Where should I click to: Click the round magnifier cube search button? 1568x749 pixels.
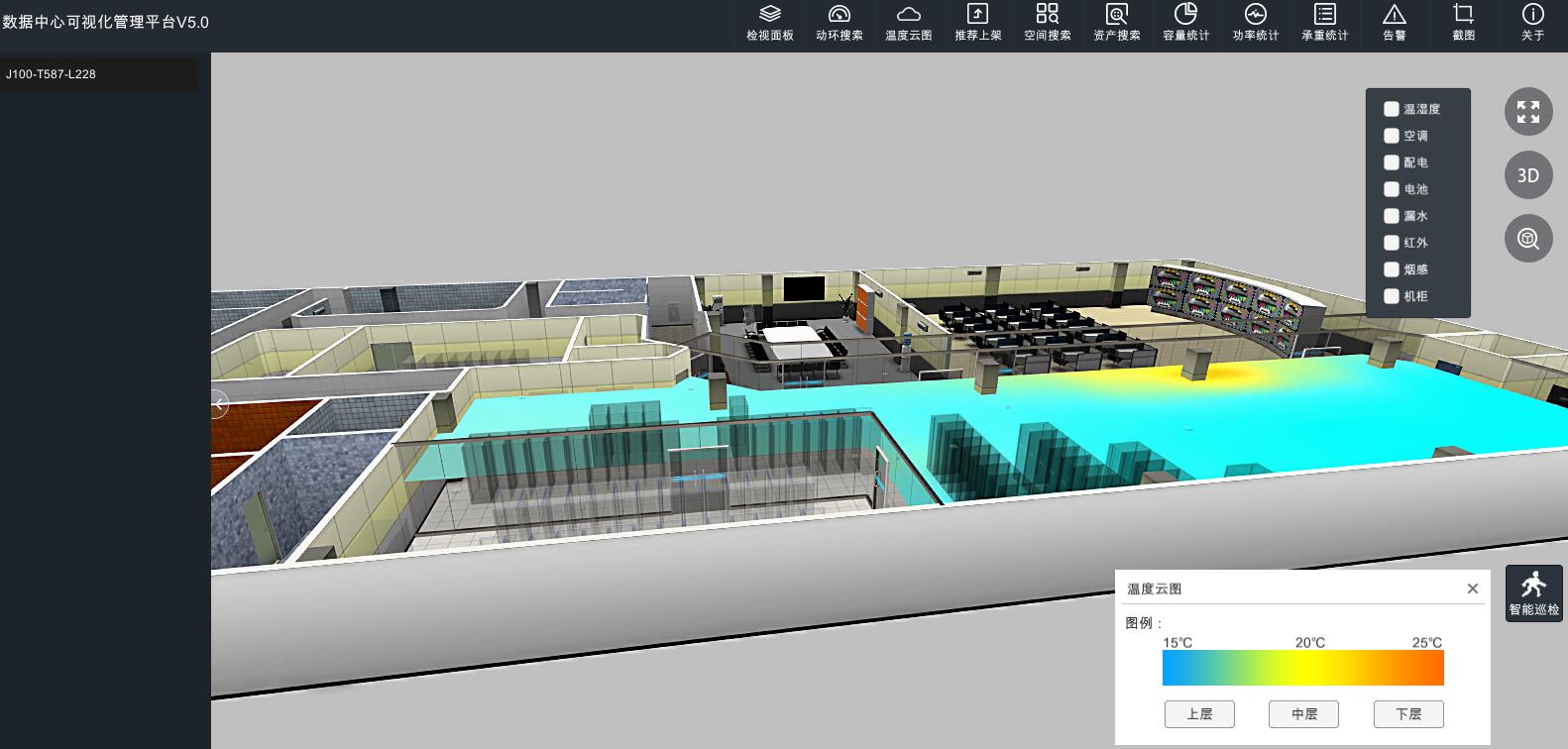pos(1528,239)
